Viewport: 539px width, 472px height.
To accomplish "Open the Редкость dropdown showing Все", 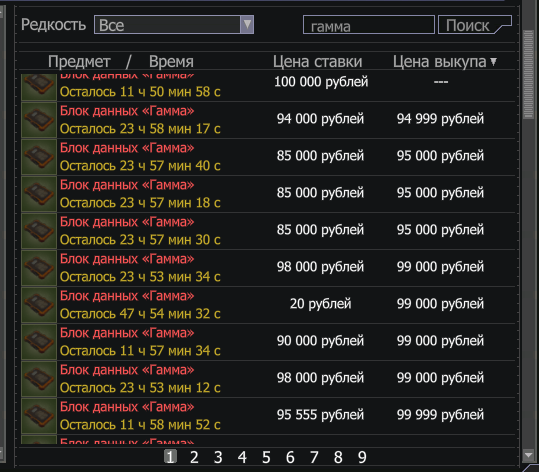I will [x=174, y=24].
